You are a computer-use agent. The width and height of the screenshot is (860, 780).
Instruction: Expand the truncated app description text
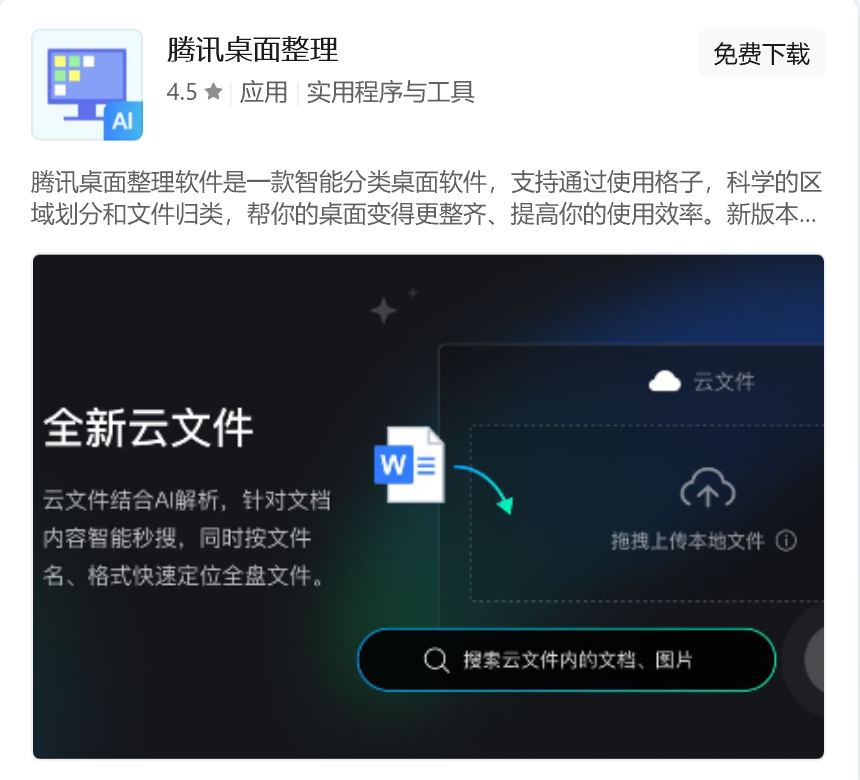426,198
